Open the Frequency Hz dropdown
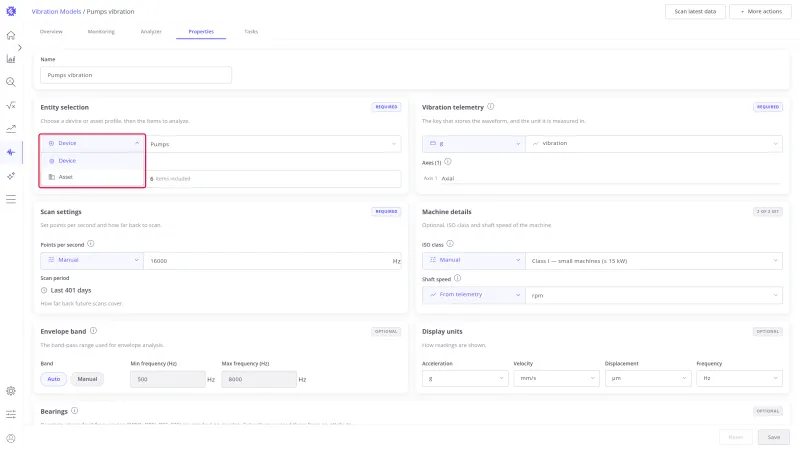This screenshot has width=800, height=450. 739,379
